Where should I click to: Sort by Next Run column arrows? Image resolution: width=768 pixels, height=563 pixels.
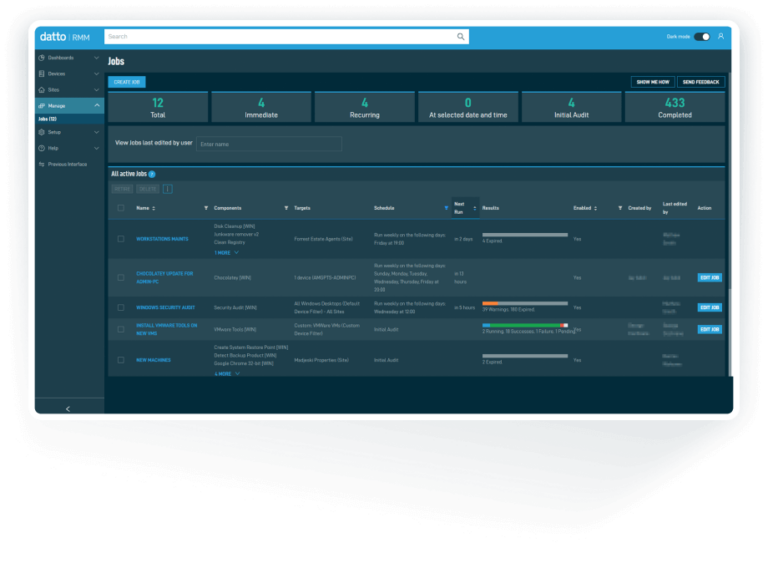(x=475, y=209)
